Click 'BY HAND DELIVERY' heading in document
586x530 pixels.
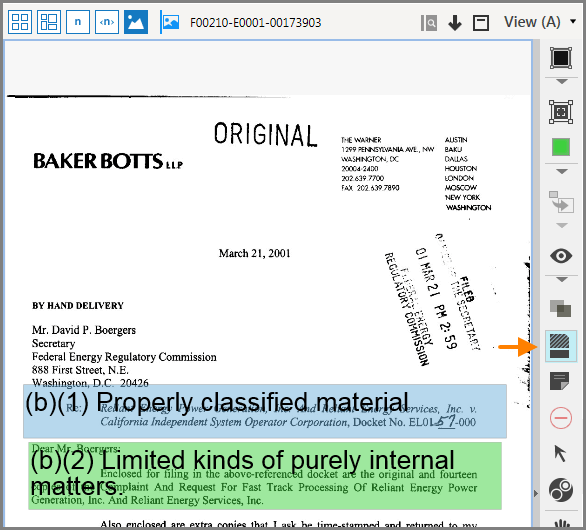[x=78, y=306]
